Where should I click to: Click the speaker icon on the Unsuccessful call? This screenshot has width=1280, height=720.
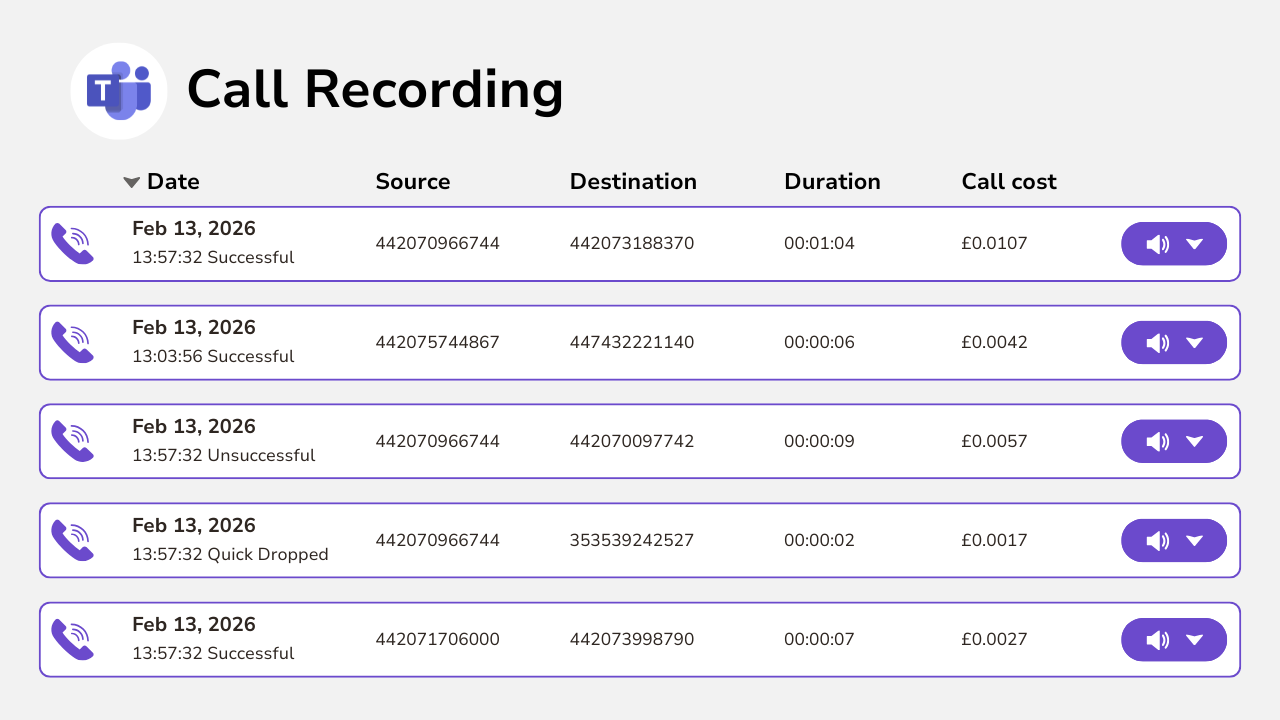click(x=1158, y=441)
